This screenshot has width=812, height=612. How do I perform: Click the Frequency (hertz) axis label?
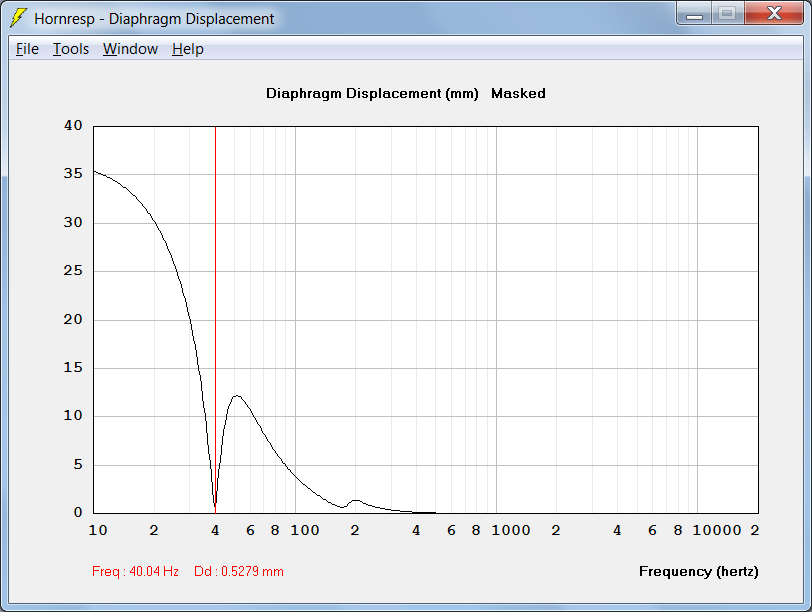click(x=699, y=572)
